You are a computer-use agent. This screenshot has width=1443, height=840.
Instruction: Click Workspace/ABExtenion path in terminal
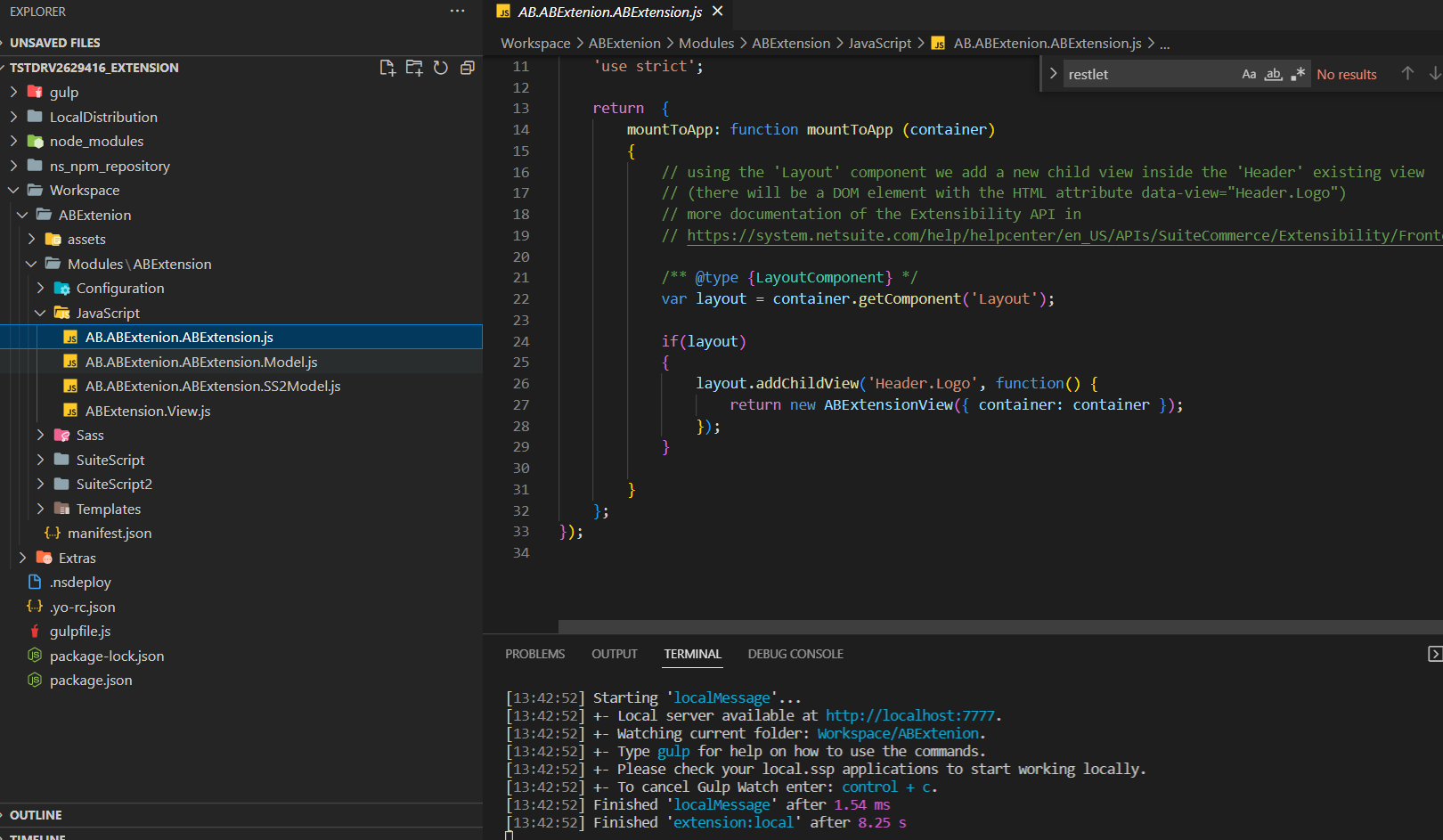898,733
